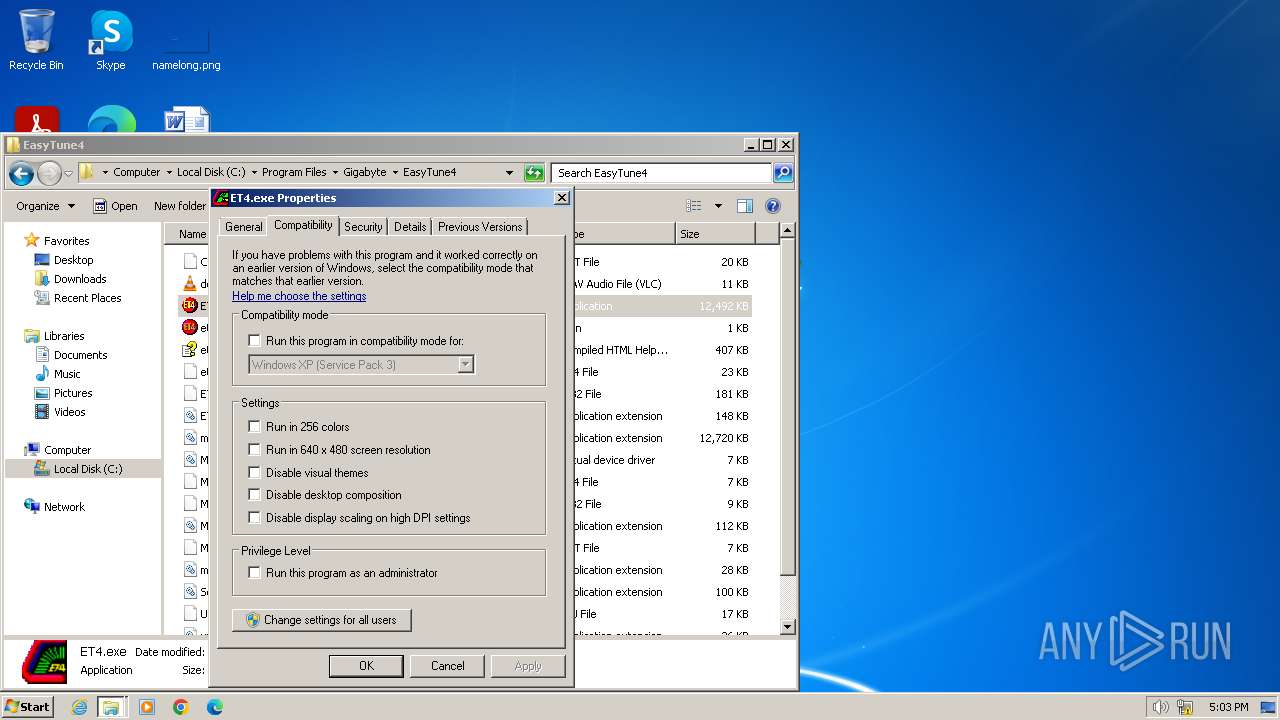
Task: Click New folder in Explorer toolbar
Action: point(180,206)
